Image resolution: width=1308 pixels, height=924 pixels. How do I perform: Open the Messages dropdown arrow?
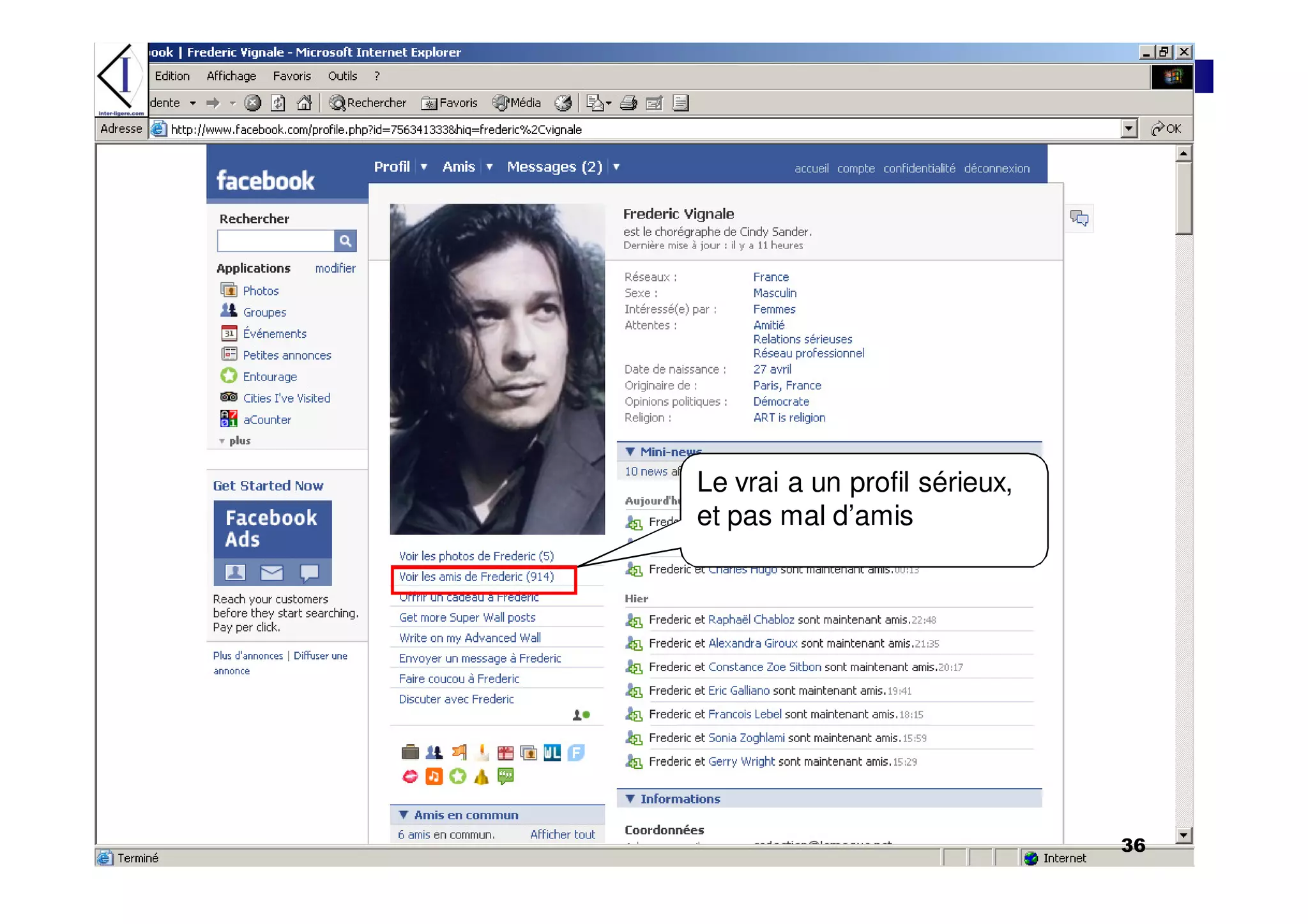pyautogui.click(x=616, y=167)
